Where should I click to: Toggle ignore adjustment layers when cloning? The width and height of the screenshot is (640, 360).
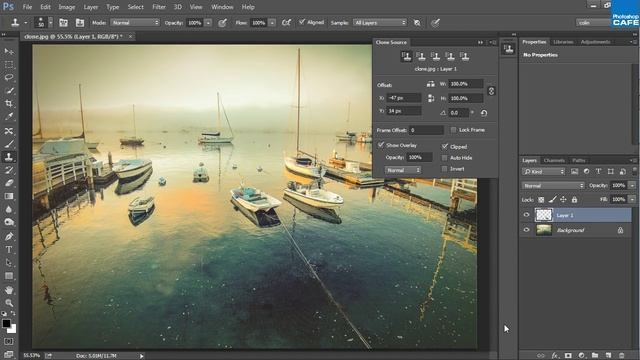pos(417,23)
